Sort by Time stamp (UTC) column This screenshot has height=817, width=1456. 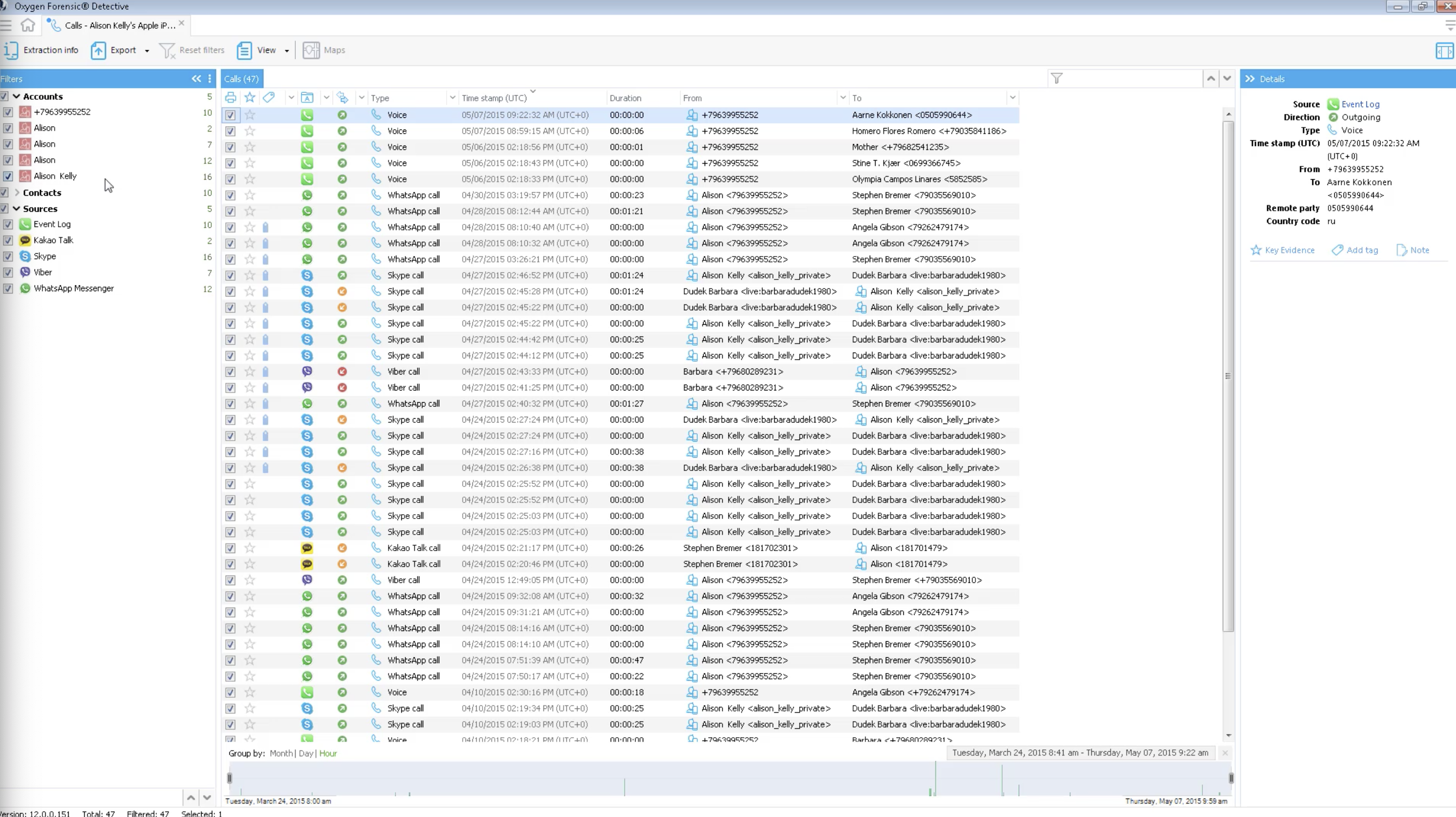click(494, 98)
